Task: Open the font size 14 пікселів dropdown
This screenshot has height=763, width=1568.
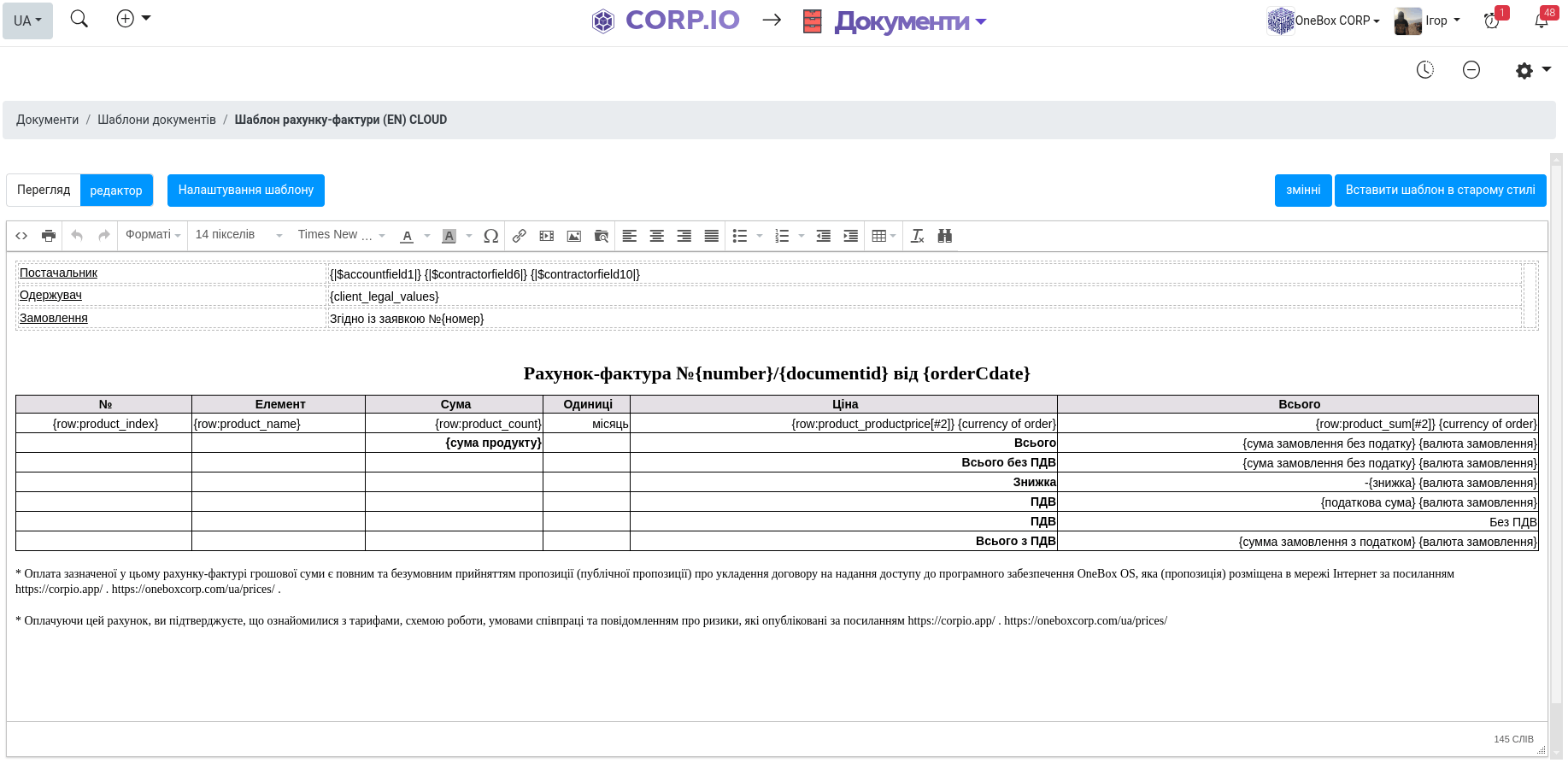Action: 238,235
